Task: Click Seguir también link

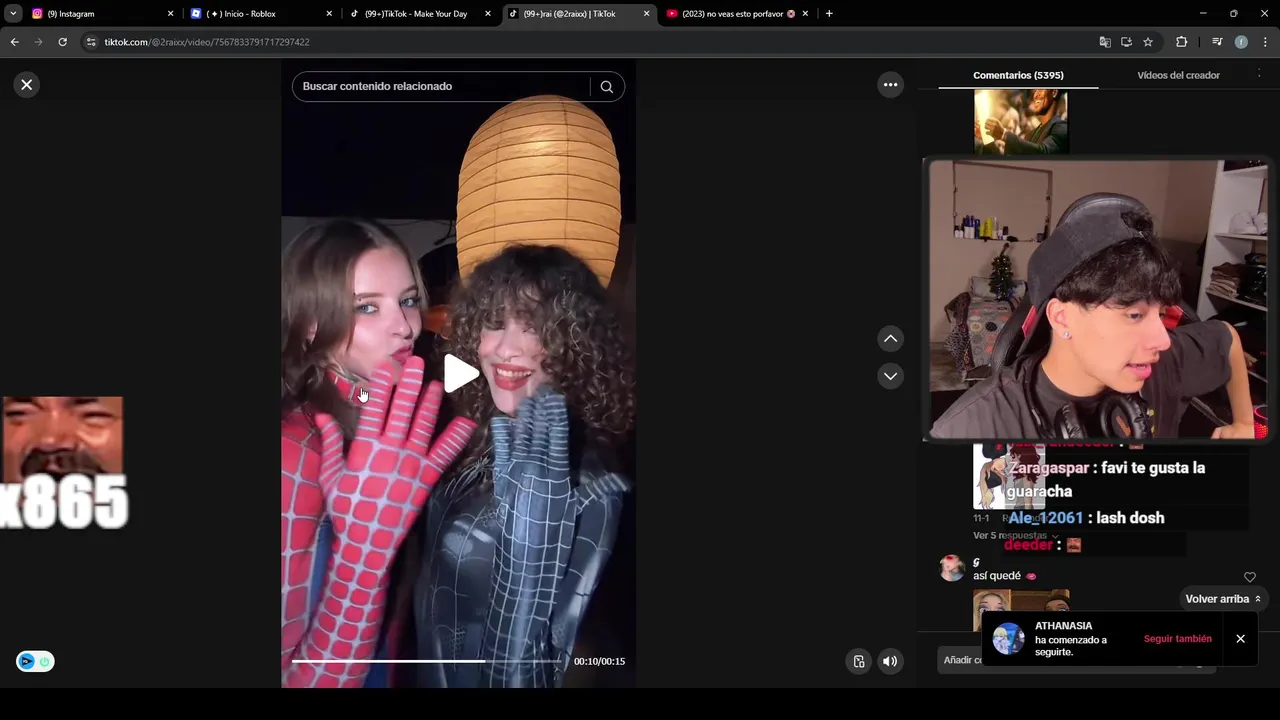Action: pos(1177,639)
